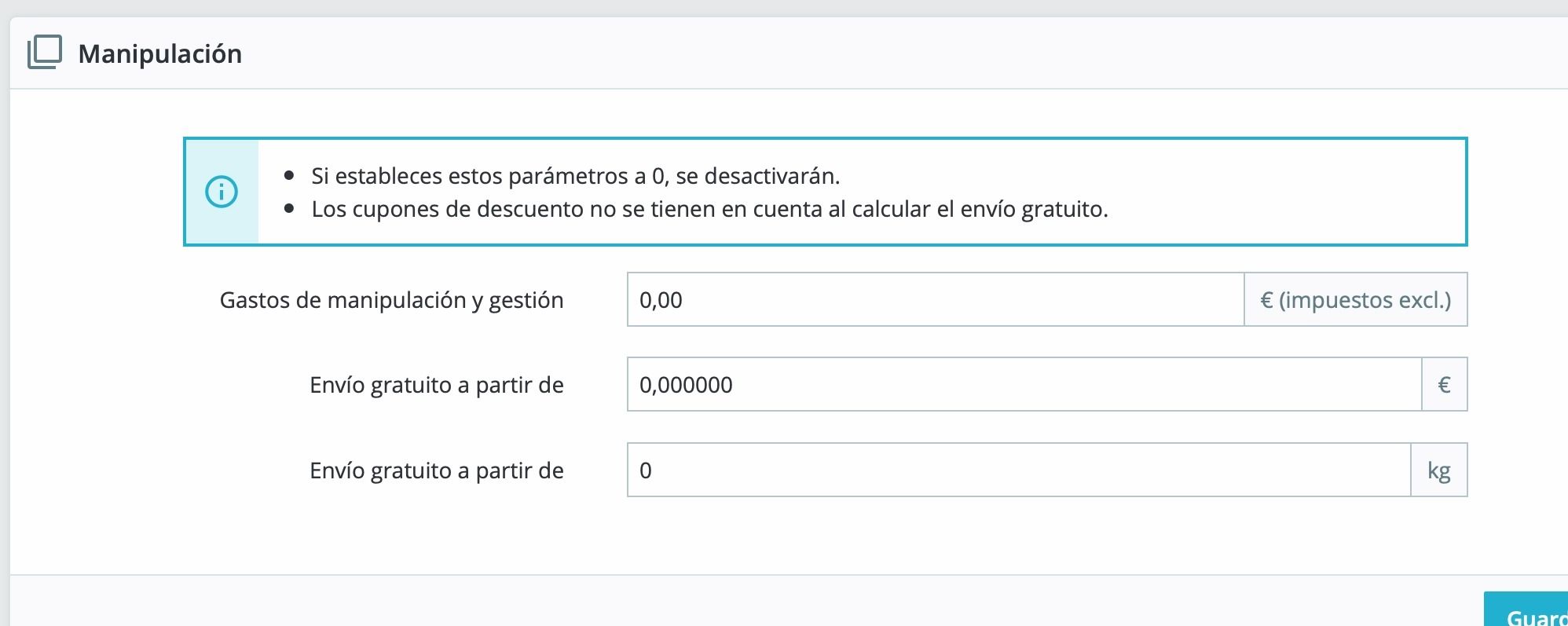Click the Manipulación panel header icon
The height and width of the screenshot is (626, 1568).
(45, 53)
